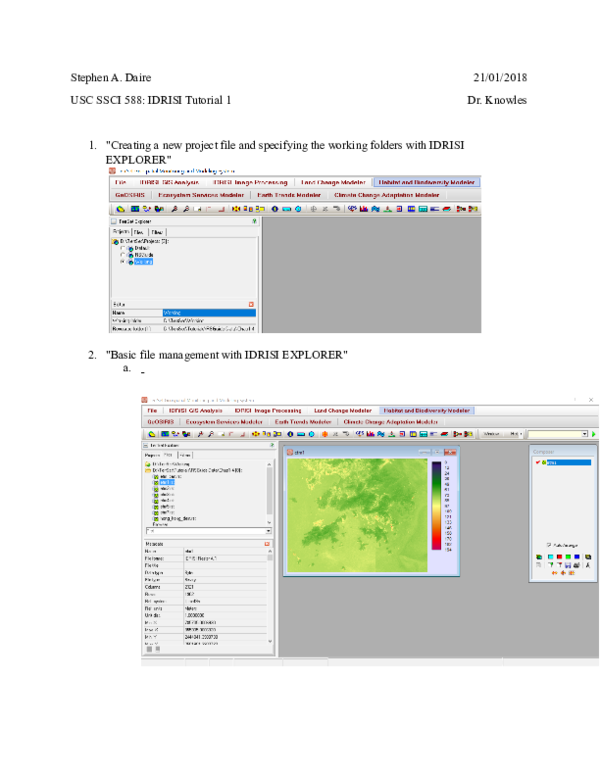Viewport: 600px width, 776px height.
Task: Close the map display window
Action: [452, 453]
